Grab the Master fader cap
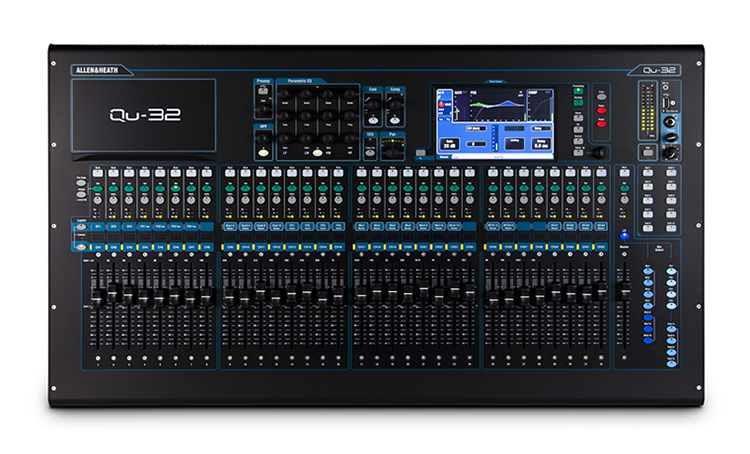 coord(625,291)
